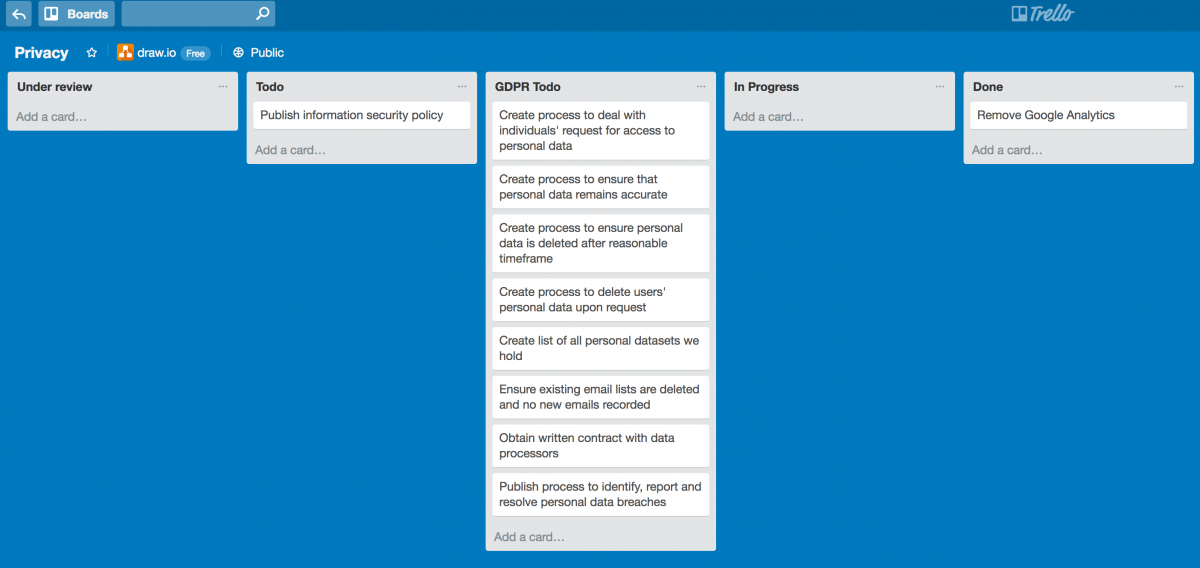Open In Progress list options menu
This screenshot has height=568, width=1200.
[940, 87]
